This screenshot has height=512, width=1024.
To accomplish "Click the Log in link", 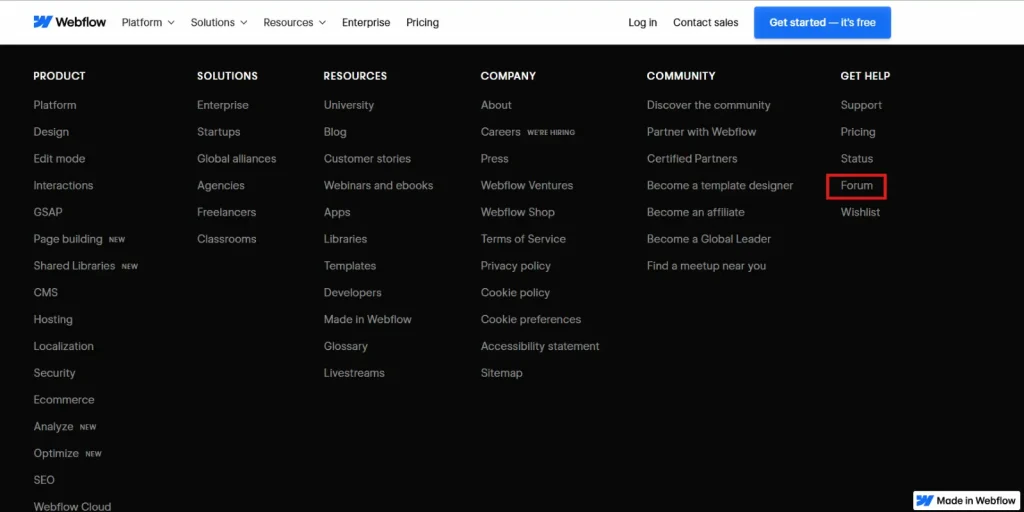I will point(643,22).
